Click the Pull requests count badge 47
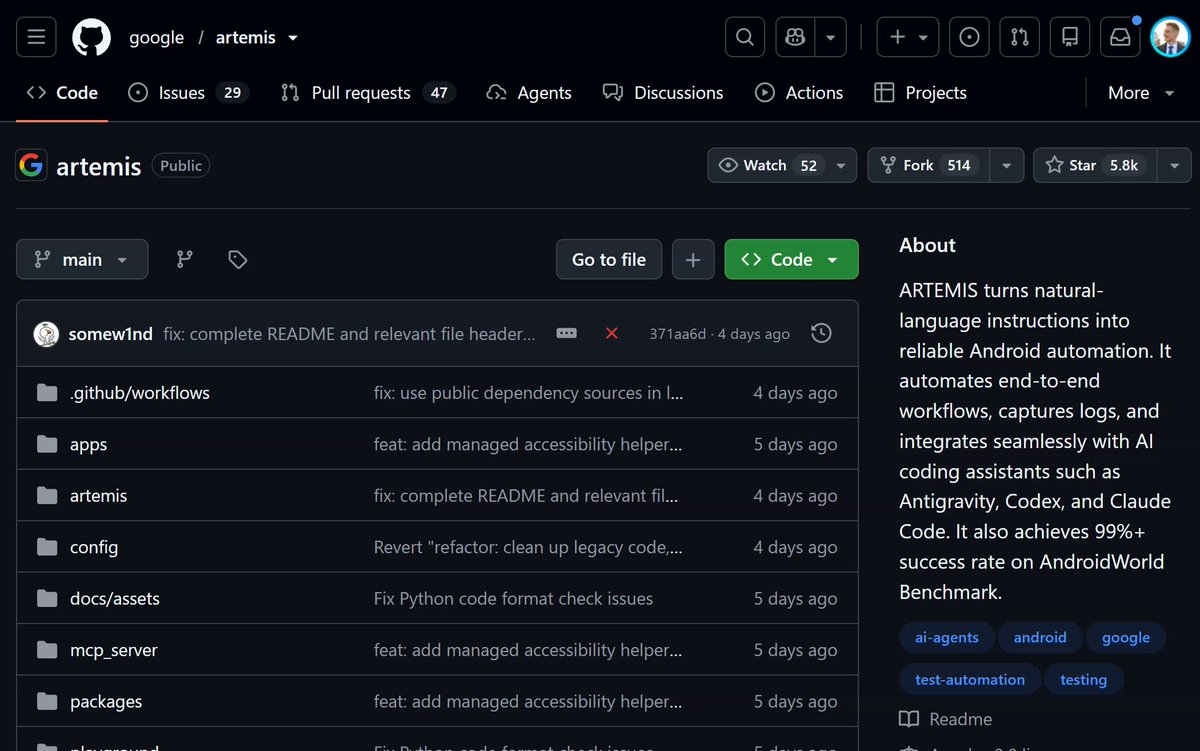This screenshot has width=1200, height=751. [439, 92]
